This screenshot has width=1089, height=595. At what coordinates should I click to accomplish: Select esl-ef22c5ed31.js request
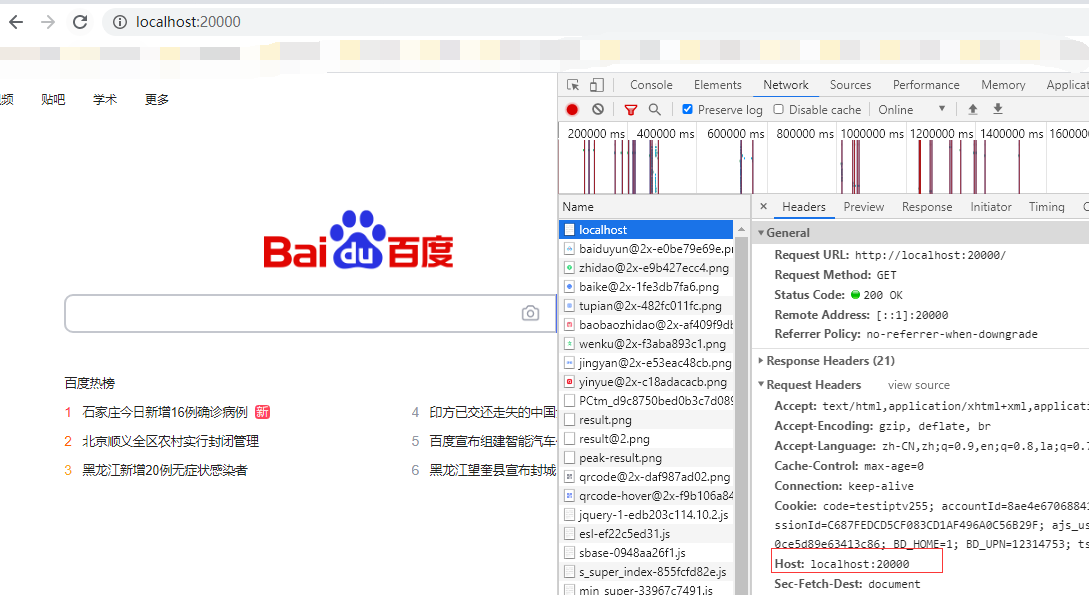pos(646,534)
